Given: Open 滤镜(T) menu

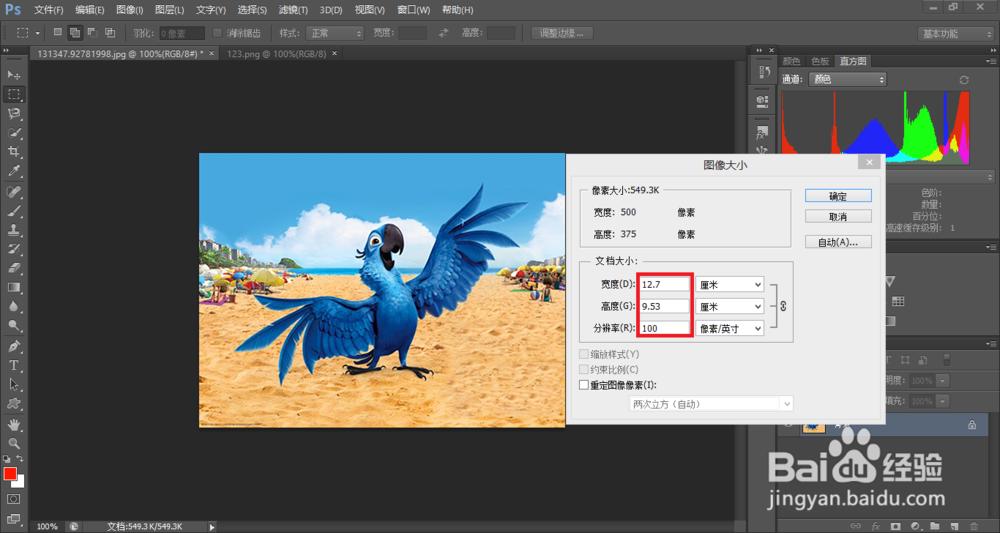Looking at the screenshot, I should point(293,10).
